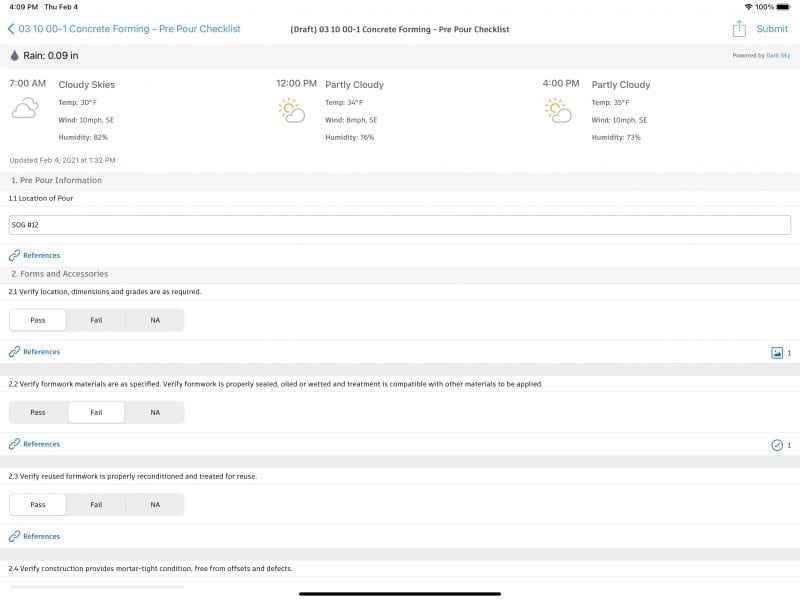Check the battery status icon
This screenshot has height=600, width=800.
783,7
